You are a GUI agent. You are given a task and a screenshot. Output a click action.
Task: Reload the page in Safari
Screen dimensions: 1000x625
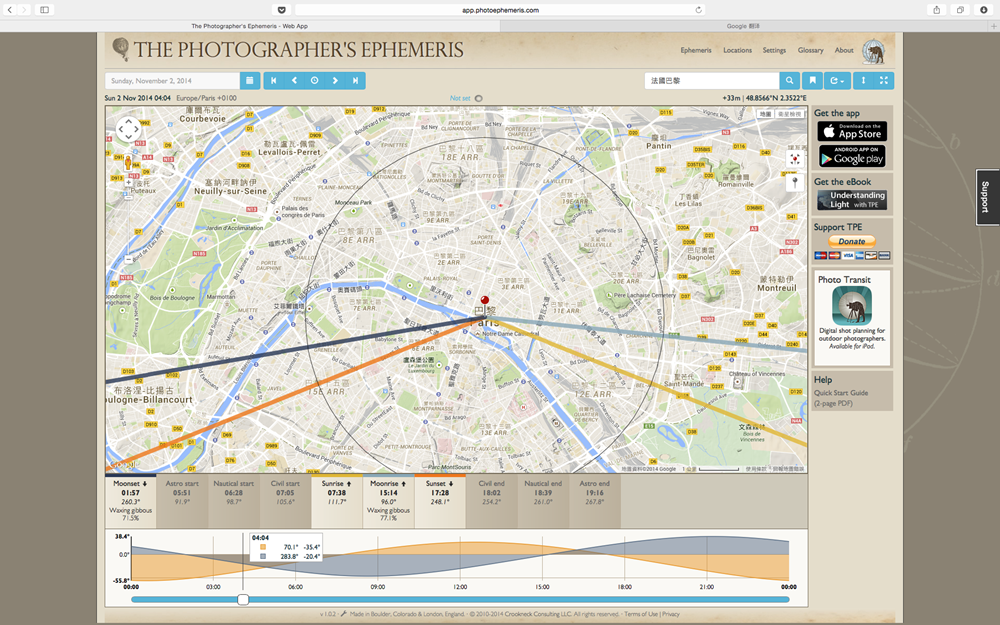(698, 10)
